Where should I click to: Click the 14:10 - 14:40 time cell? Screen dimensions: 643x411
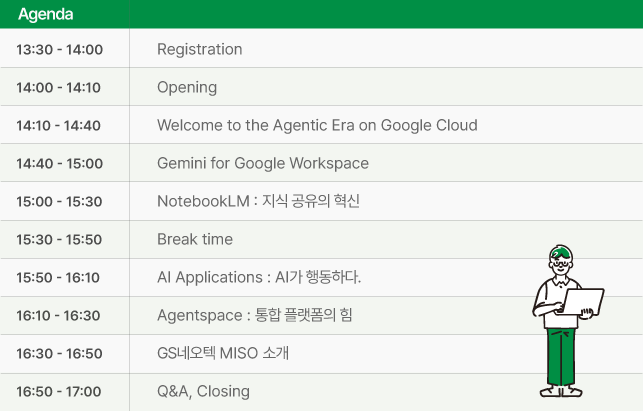tap(58, 126)
